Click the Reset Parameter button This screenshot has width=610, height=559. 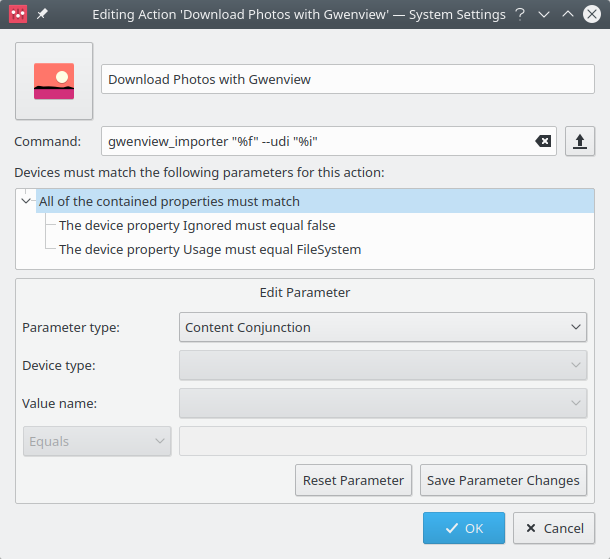(x=354, y=480)
